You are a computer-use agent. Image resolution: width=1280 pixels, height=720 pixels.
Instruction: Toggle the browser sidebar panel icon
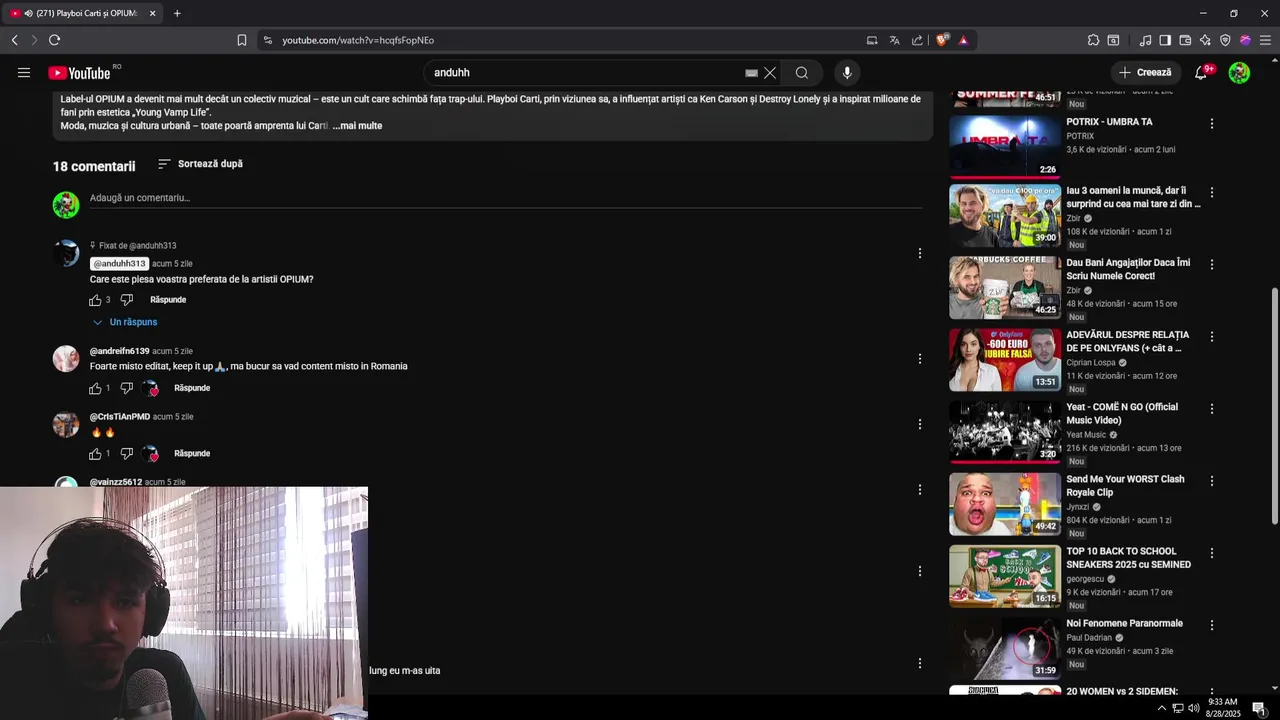(1165, 40)
